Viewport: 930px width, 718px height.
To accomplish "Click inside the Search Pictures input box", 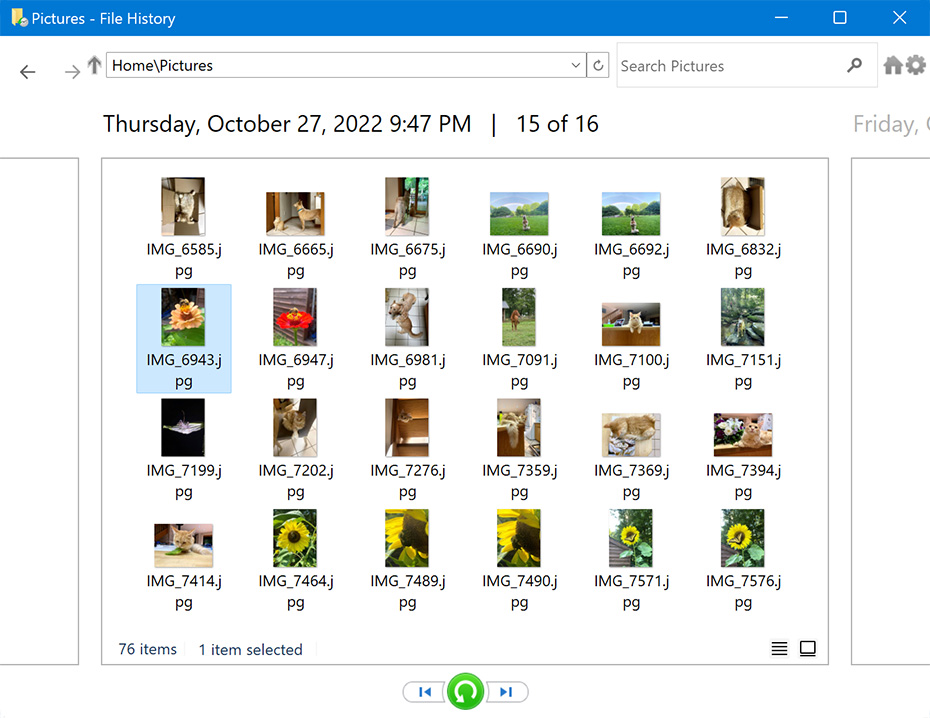I will pos(720,64).
